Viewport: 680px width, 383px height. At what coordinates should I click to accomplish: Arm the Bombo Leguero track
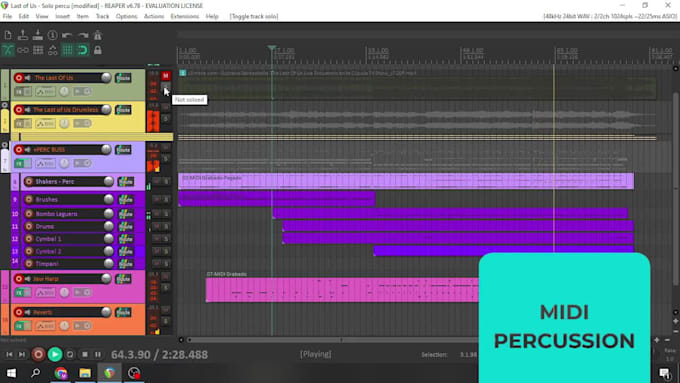(x=29, y=214)
